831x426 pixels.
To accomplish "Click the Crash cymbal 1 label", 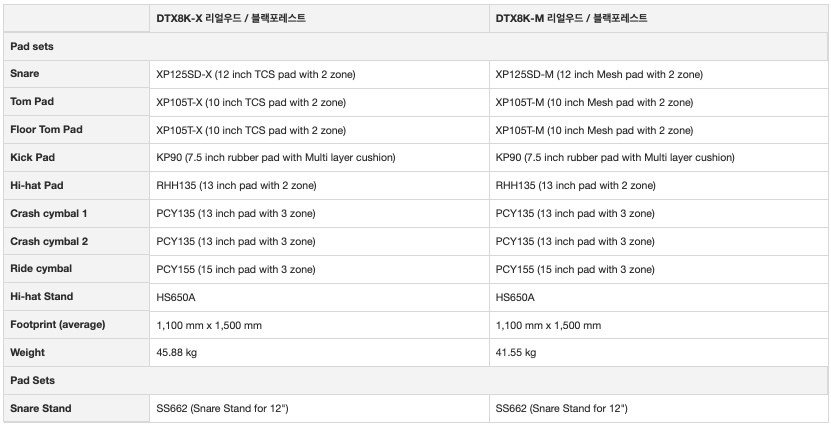I will coord(49,213).
